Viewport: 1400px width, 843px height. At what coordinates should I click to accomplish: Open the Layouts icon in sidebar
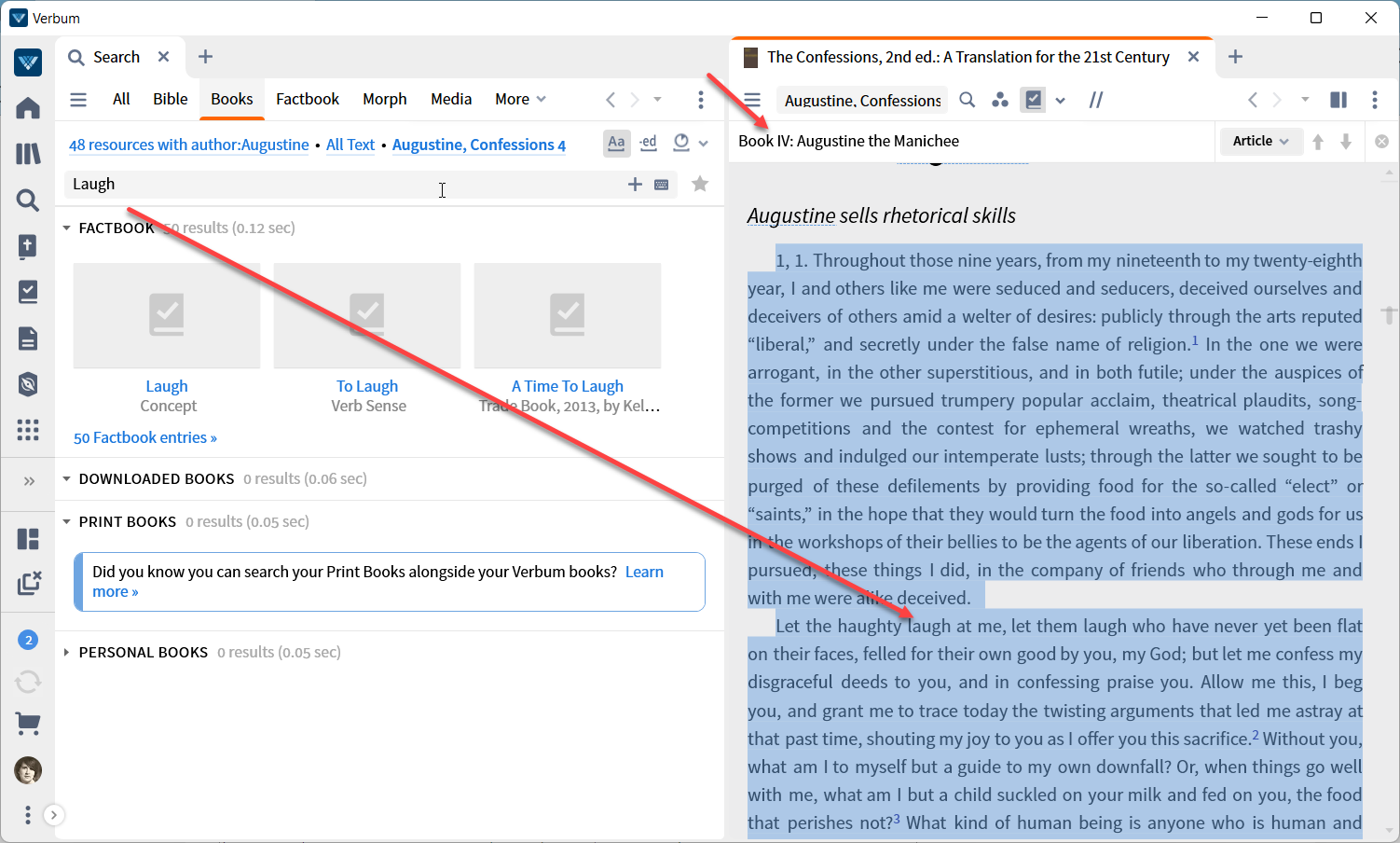pyautogui.click(x=28, y=539)
